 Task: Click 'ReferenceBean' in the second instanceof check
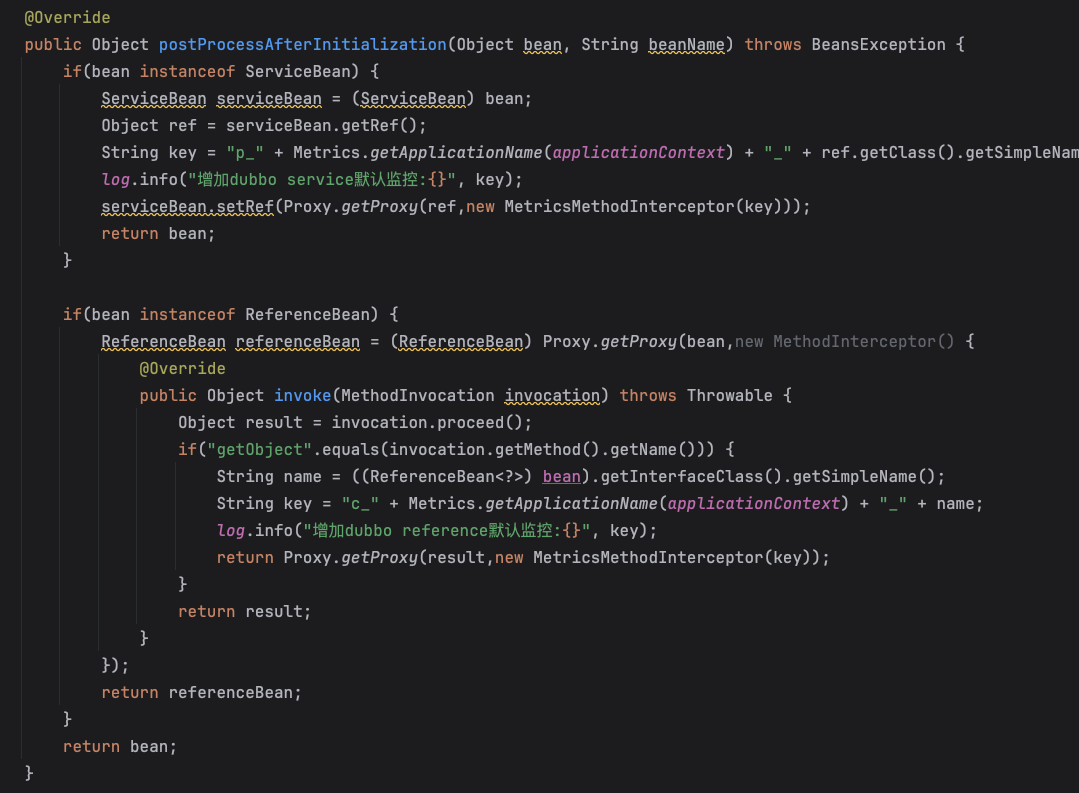coord(308,315)
